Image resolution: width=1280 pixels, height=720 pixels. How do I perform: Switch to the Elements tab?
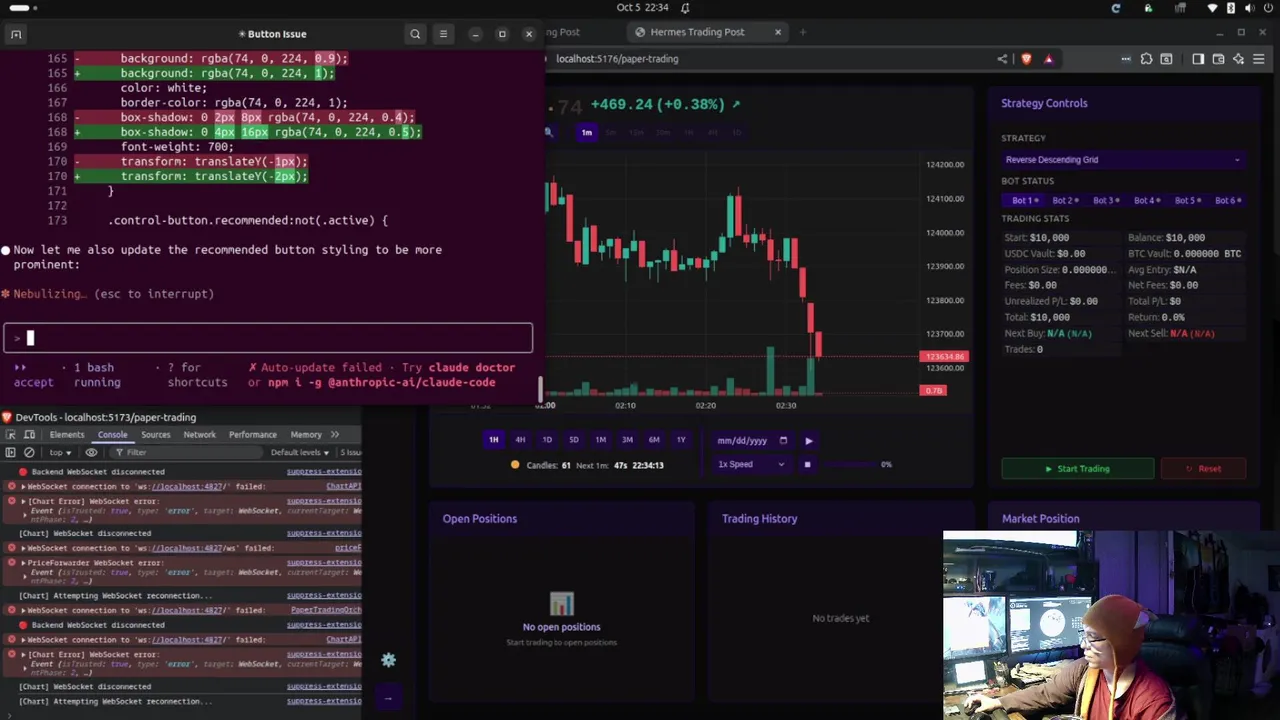point(67,435)
